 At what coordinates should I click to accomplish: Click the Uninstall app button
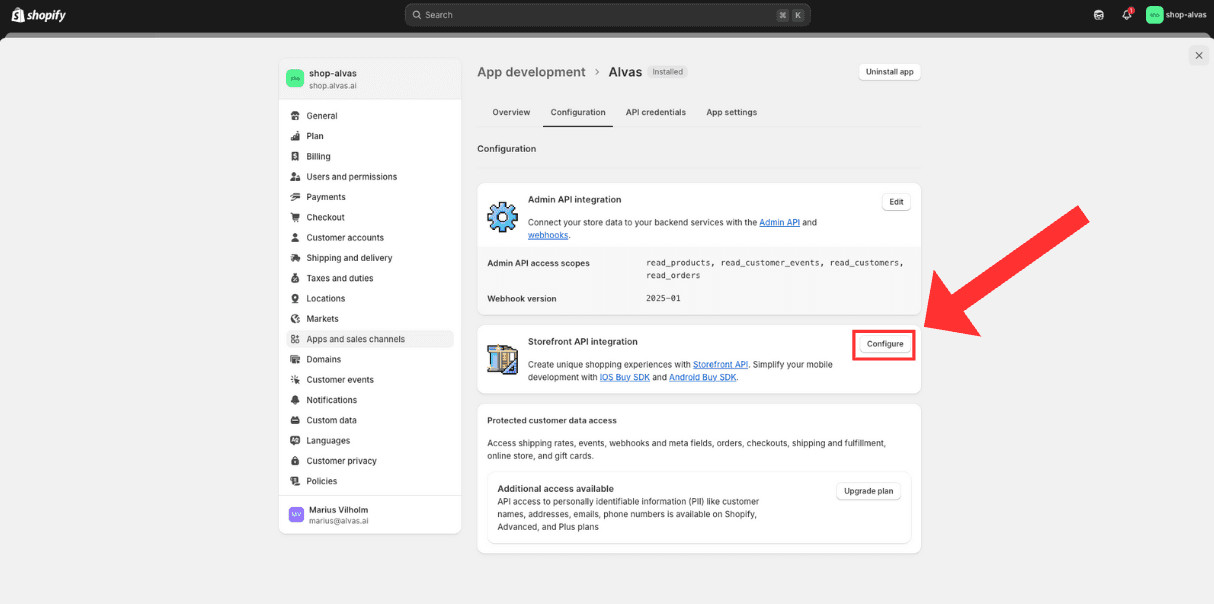point(890,72)
